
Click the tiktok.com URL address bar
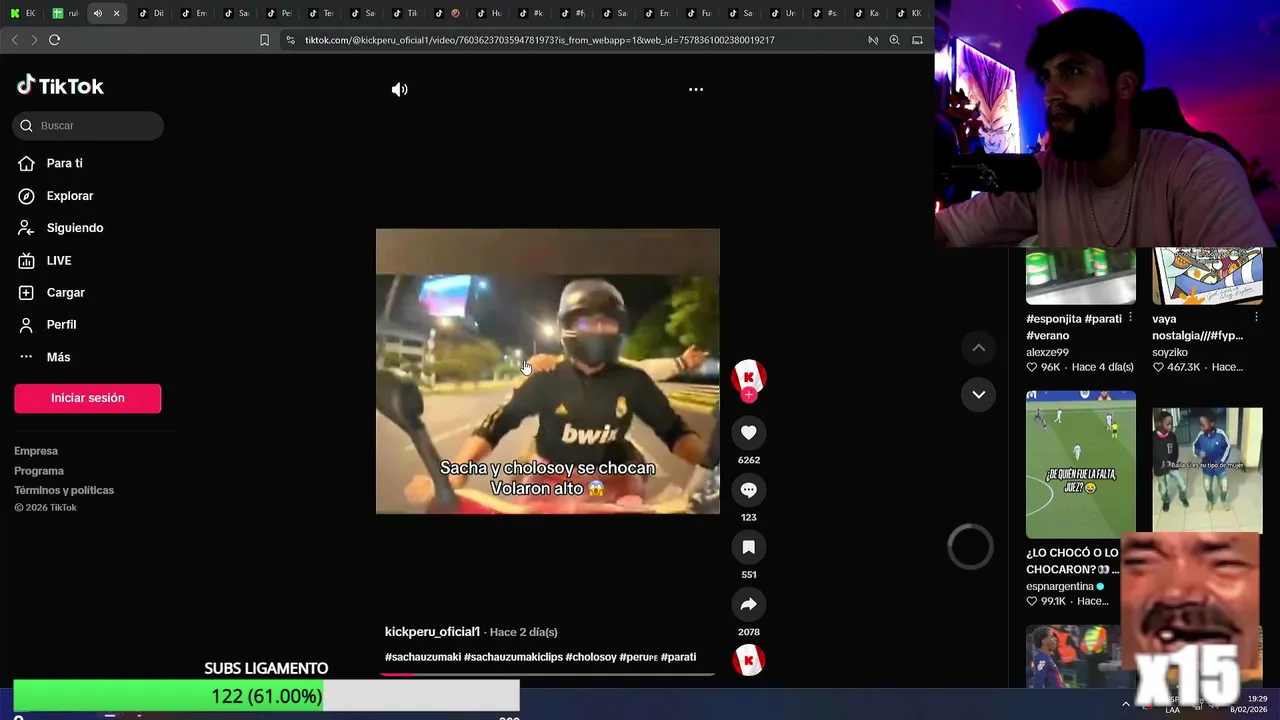click(540, 40)
